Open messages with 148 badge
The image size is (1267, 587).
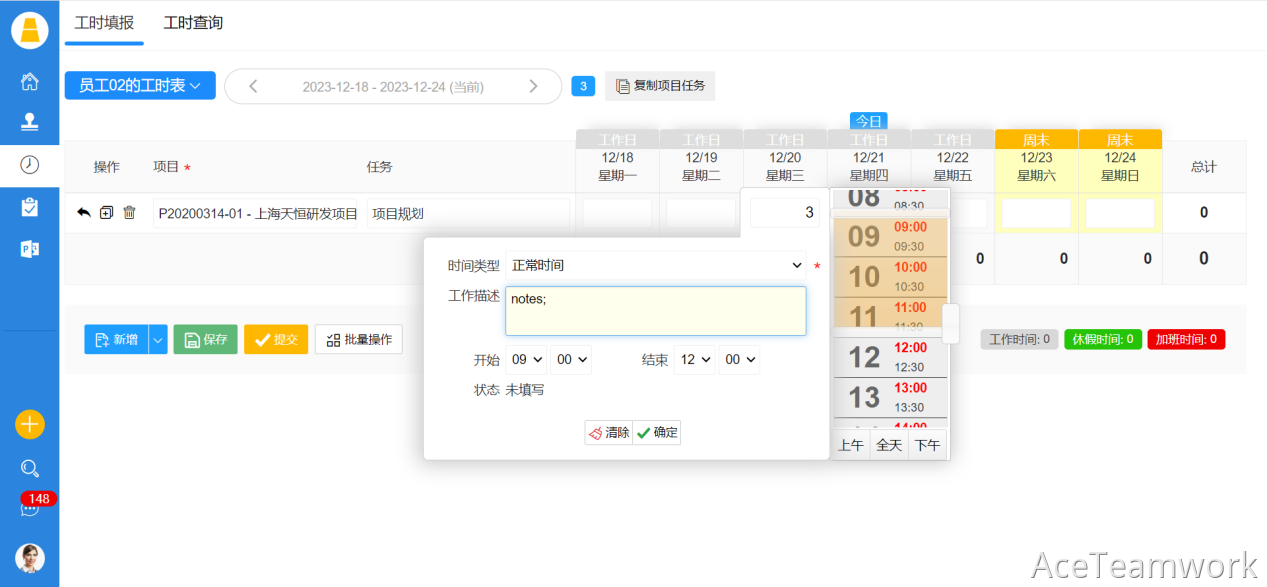click(x=30, y=507)
